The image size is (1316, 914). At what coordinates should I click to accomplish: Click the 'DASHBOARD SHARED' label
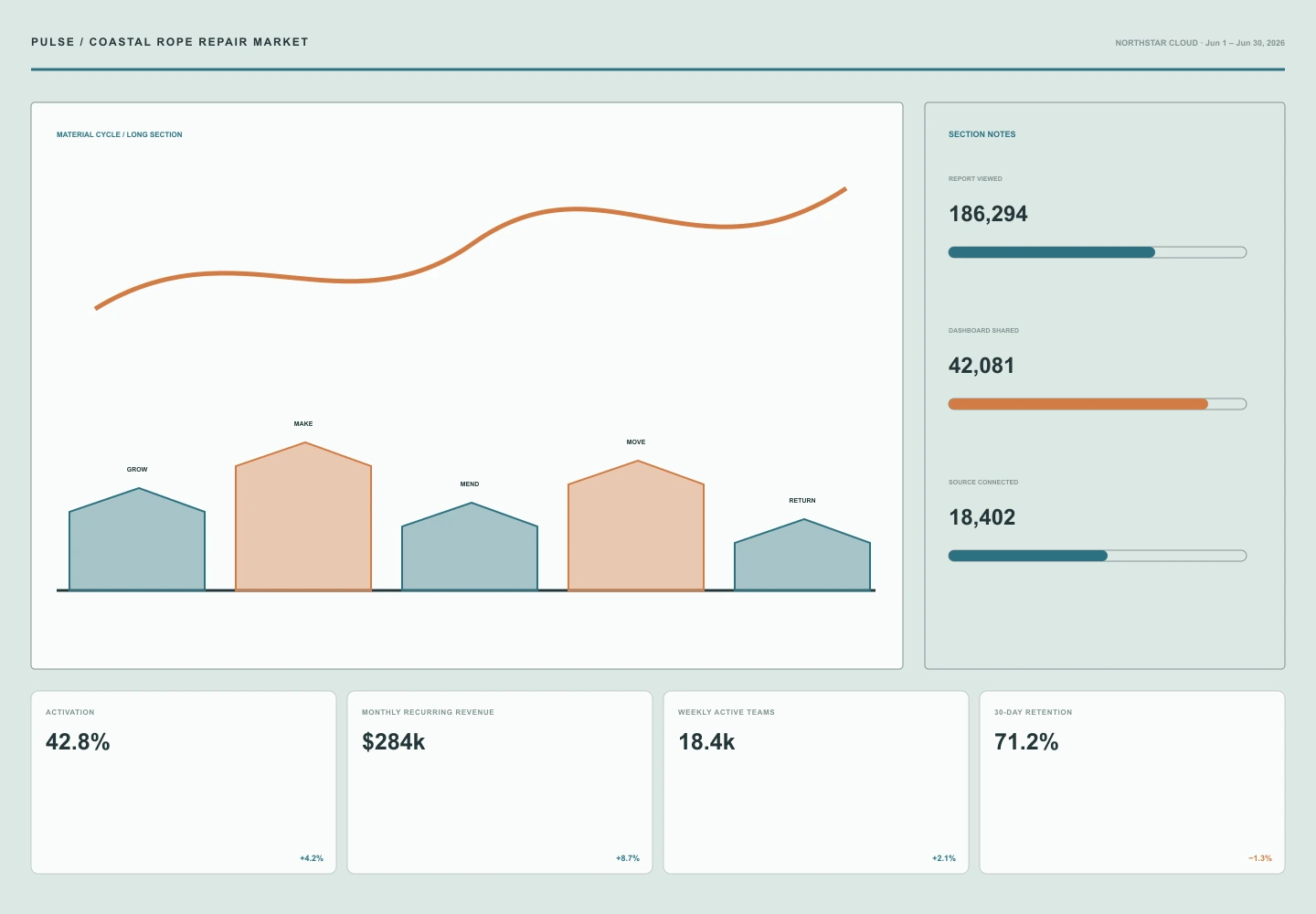(x=983, y=331)
